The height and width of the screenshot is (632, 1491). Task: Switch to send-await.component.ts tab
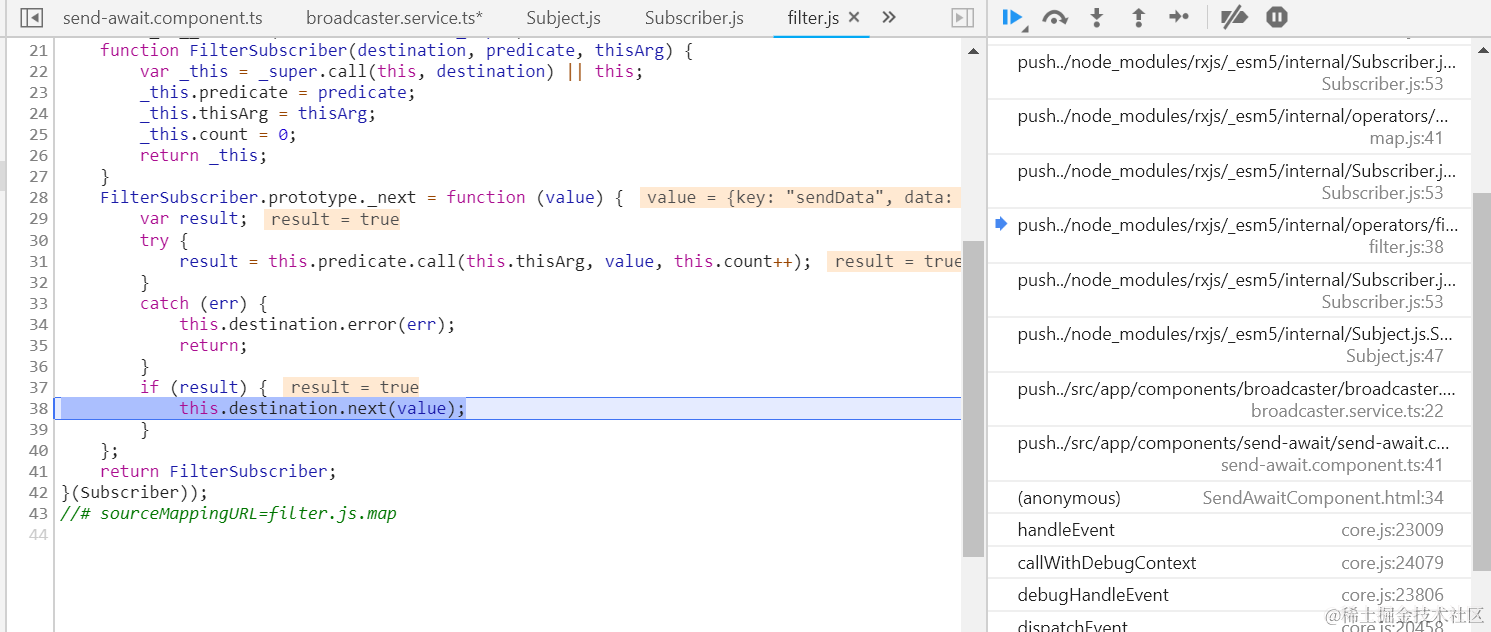pos(162,18)
